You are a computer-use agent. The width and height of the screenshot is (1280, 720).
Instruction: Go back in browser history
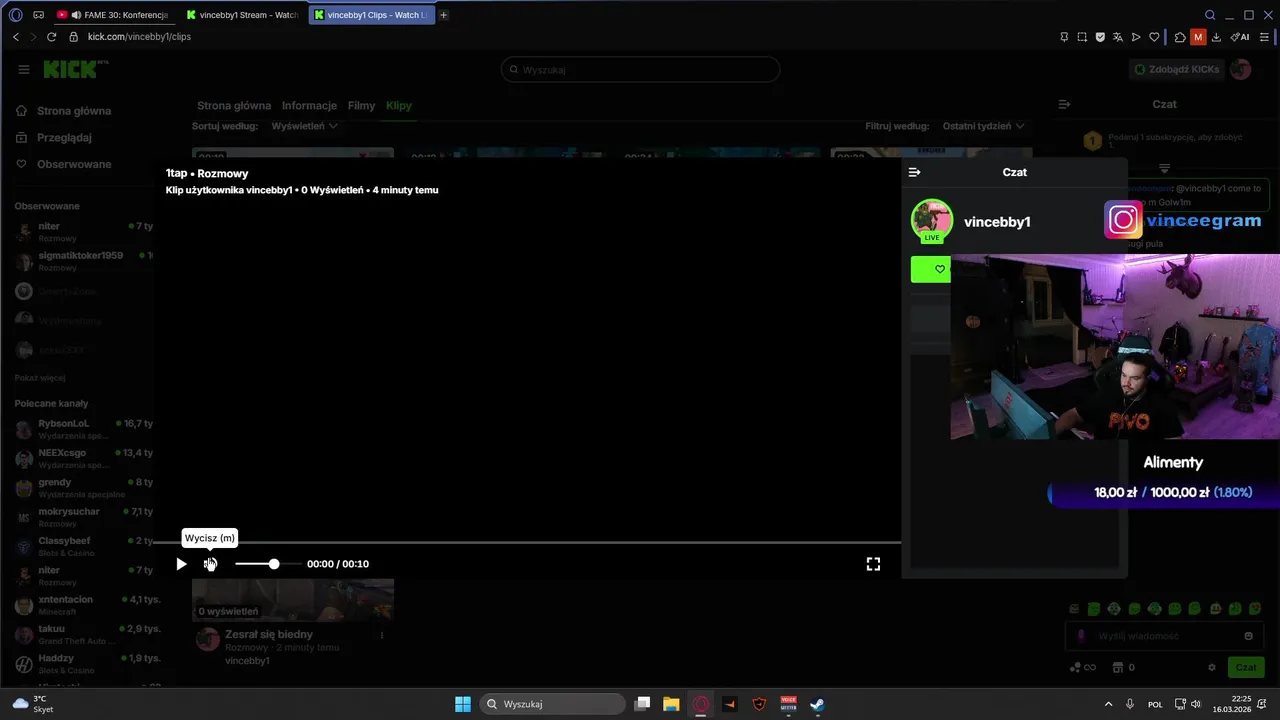coord(16,36)
